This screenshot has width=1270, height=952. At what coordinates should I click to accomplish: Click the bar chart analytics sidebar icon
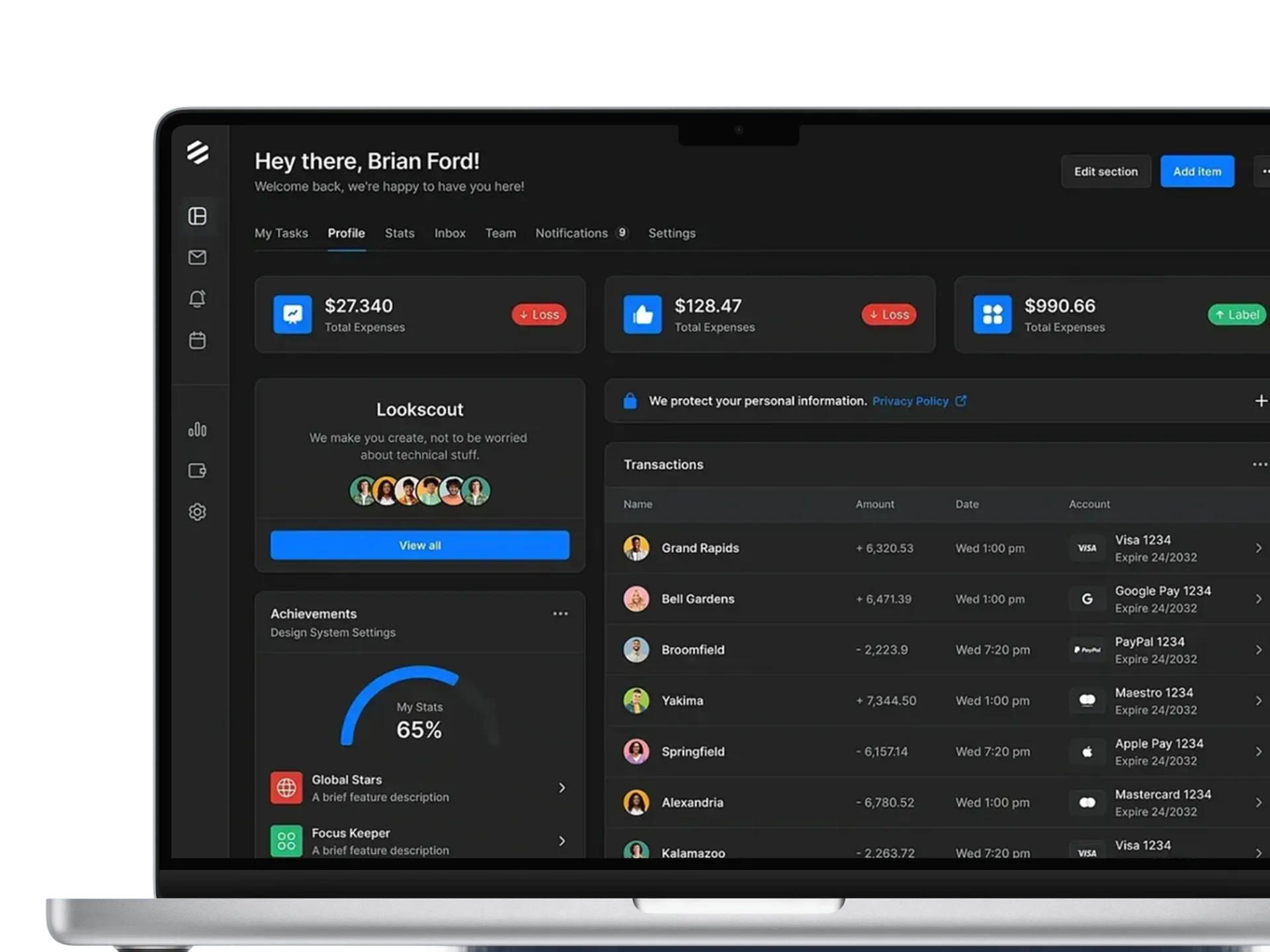click(197, 430)
